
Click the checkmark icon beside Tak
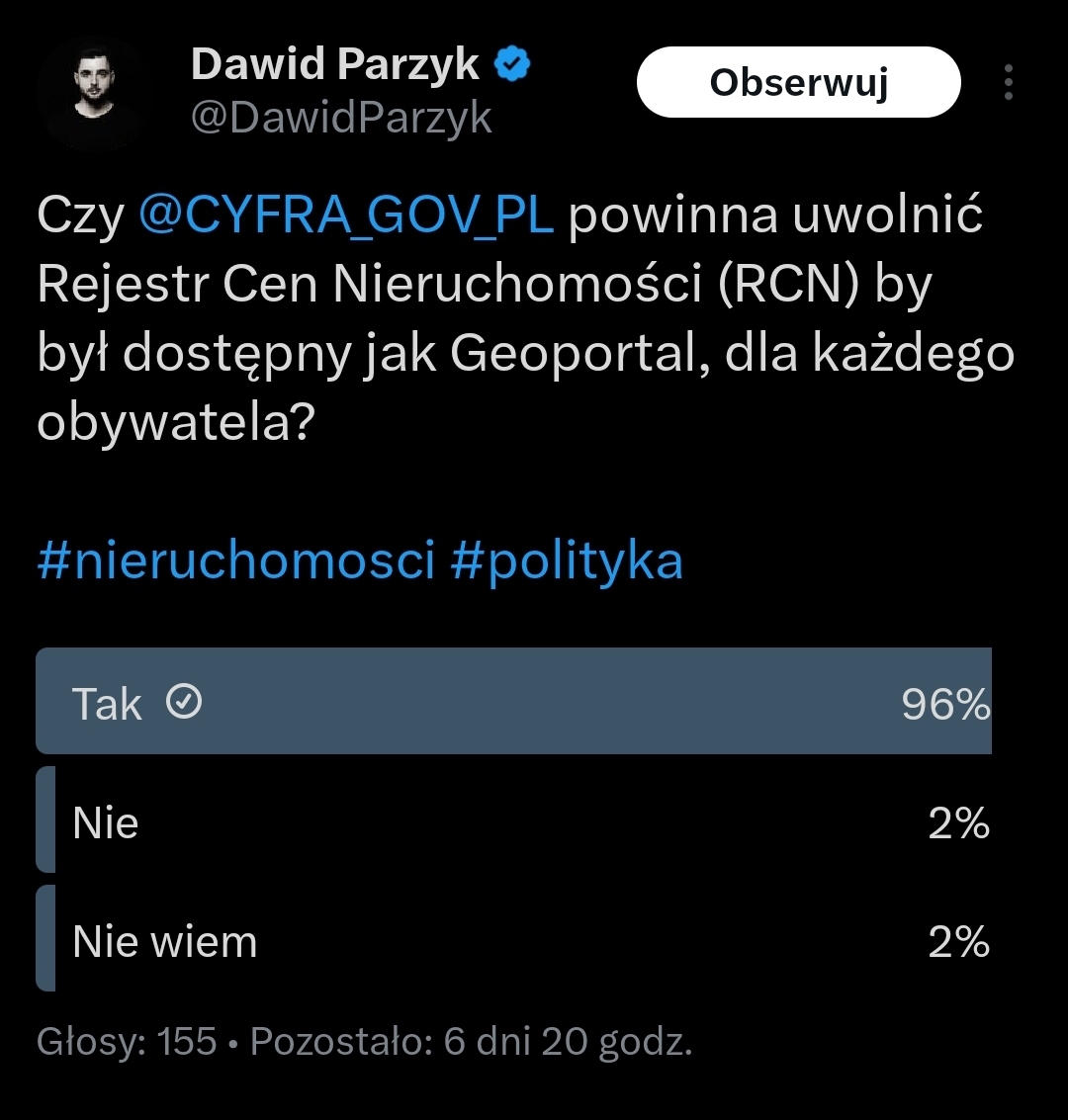tap(184, 702)
